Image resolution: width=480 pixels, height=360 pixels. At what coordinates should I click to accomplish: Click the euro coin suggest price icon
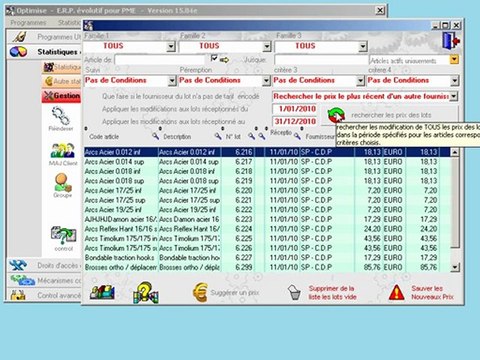[200, 292]
